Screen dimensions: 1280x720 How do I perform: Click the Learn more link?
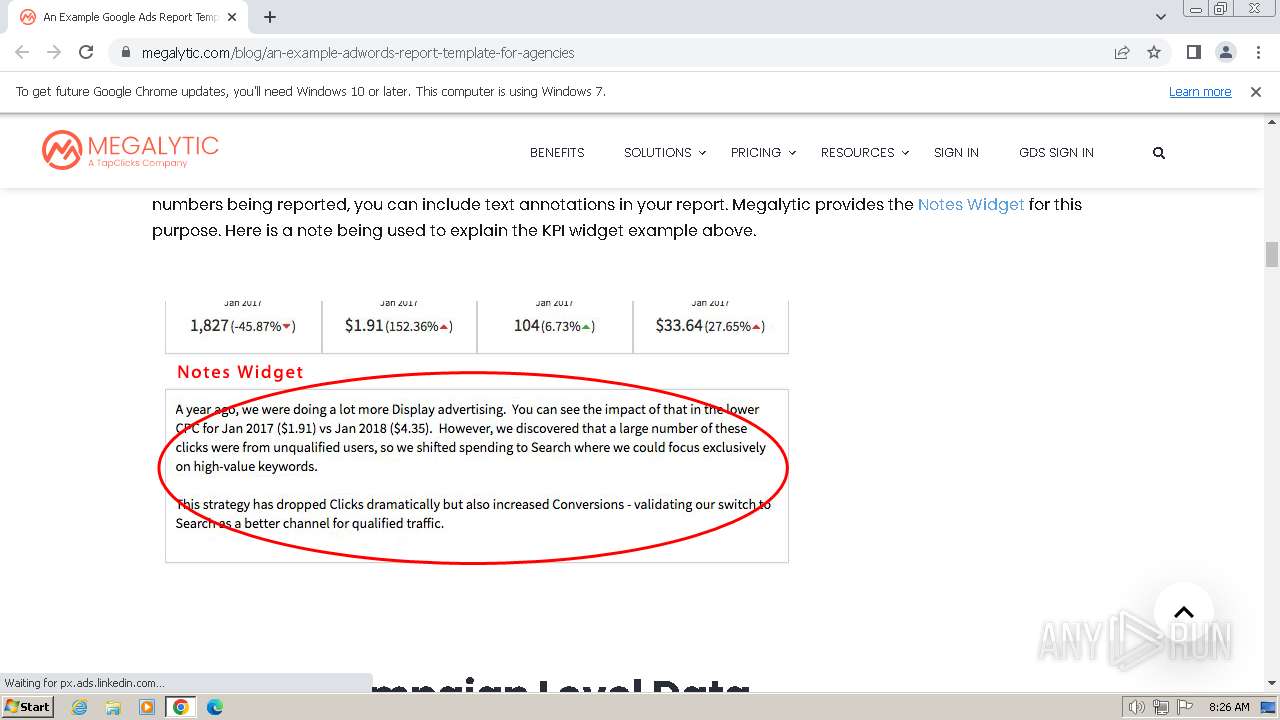(x=1200, y=91)
